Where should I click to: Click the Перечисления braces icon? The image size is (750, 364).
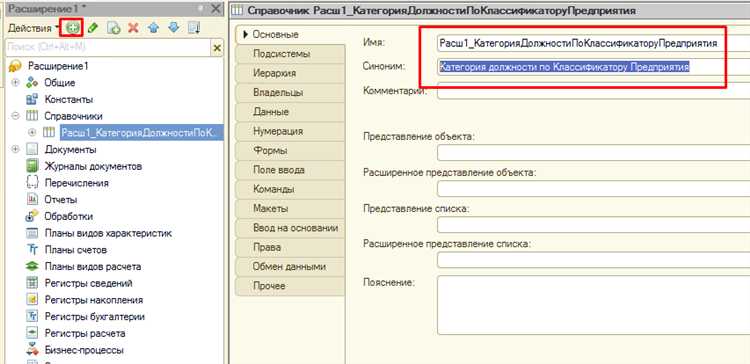pyautogui.click(x=32, y=183)
